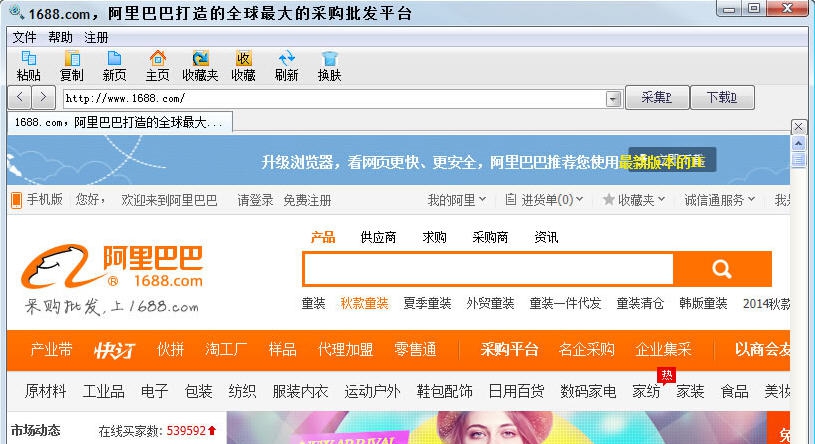
Task: Click the 韩版童装 link
Action: pyautogui.click(x=703, y=303)
